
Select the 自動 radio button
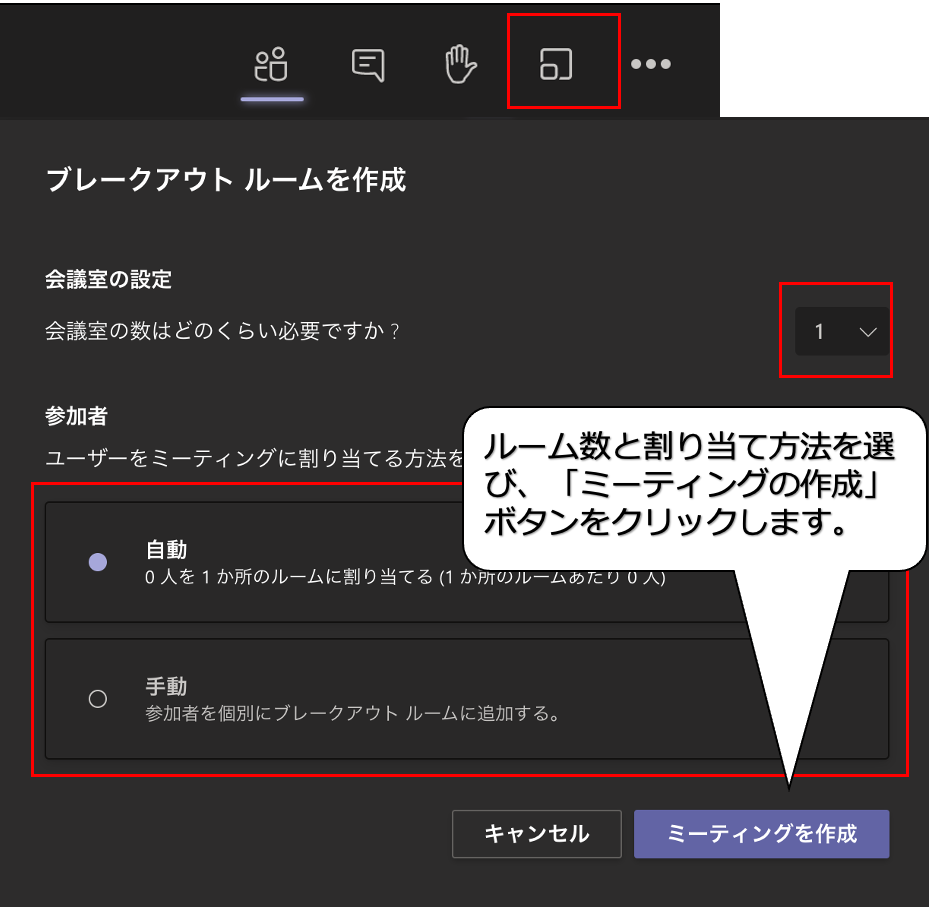click(x=98, y=562)
